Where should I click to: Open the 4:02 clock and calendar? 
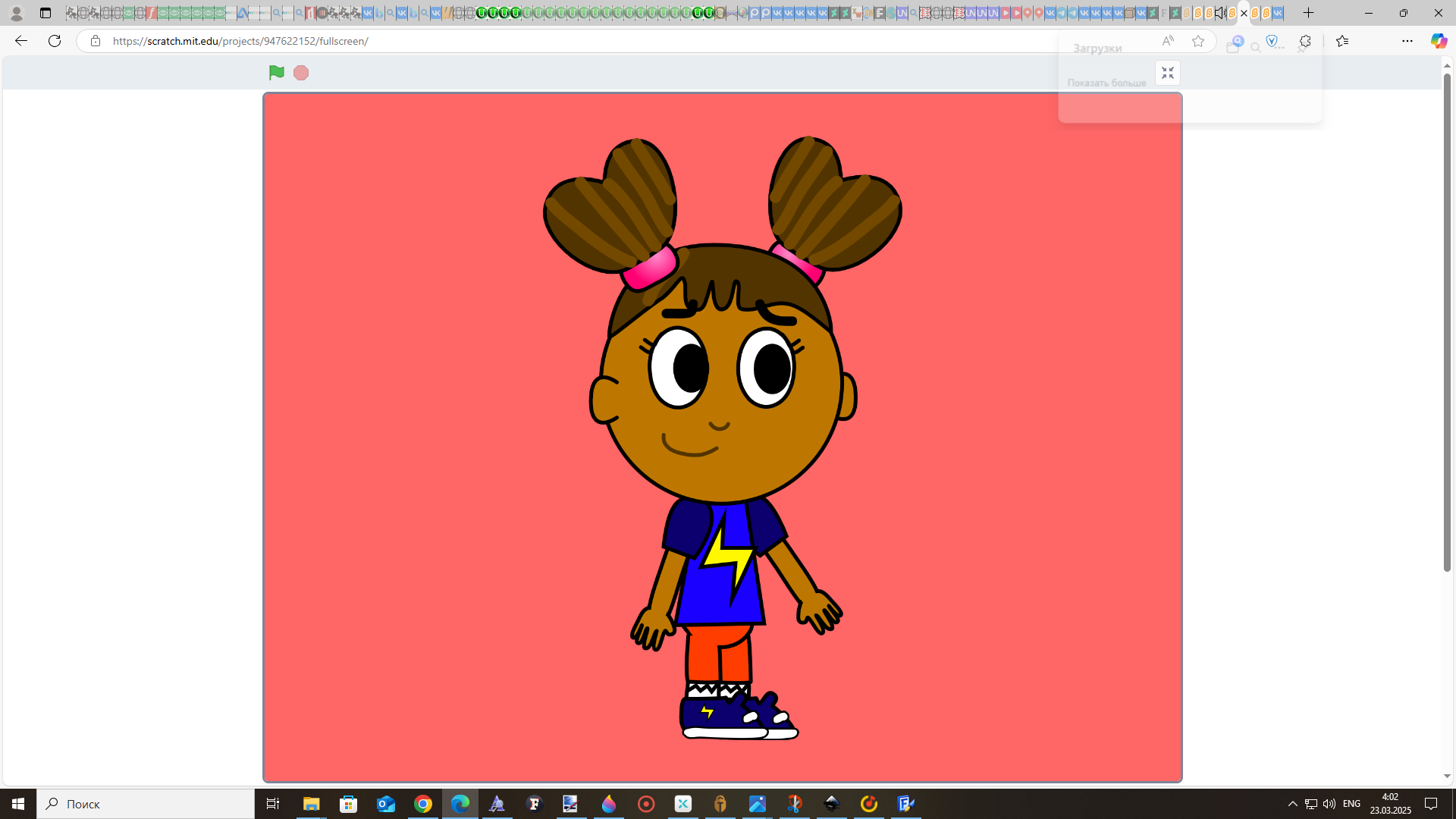1390,804
